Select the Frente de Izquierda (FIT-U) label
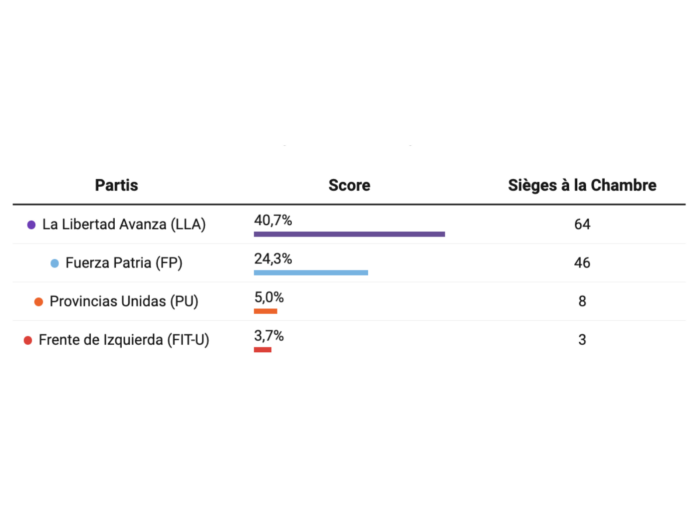 pyautogui.click(x=124, y=340)
